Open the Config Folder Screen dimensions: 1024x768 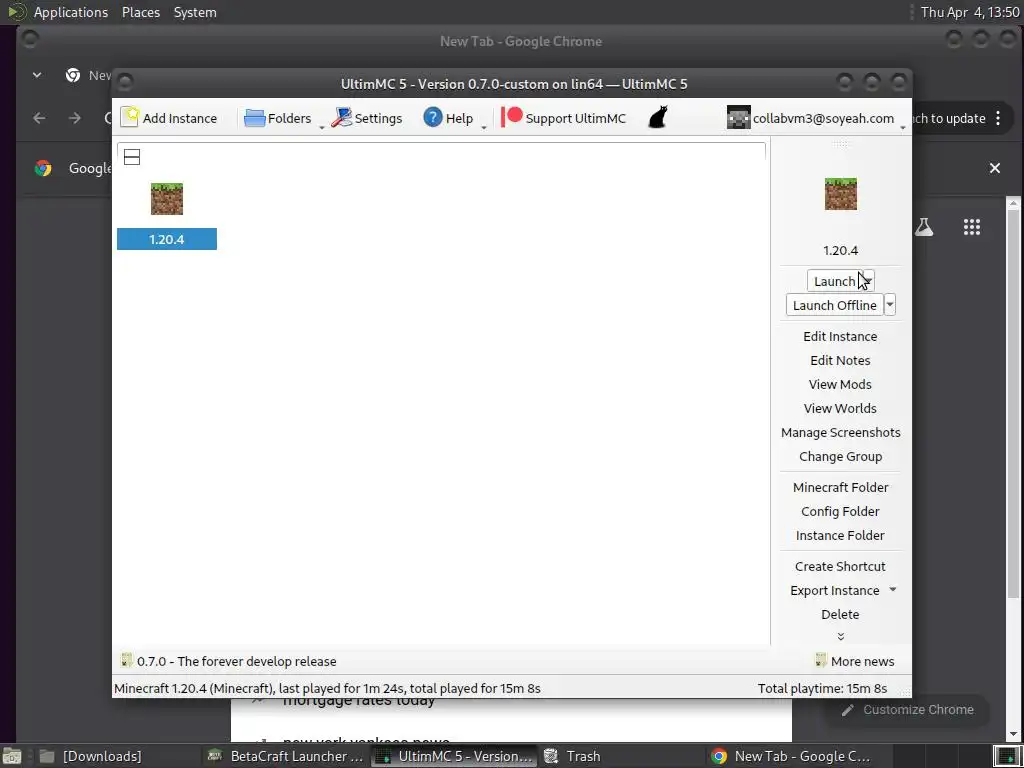click(840, 511)
